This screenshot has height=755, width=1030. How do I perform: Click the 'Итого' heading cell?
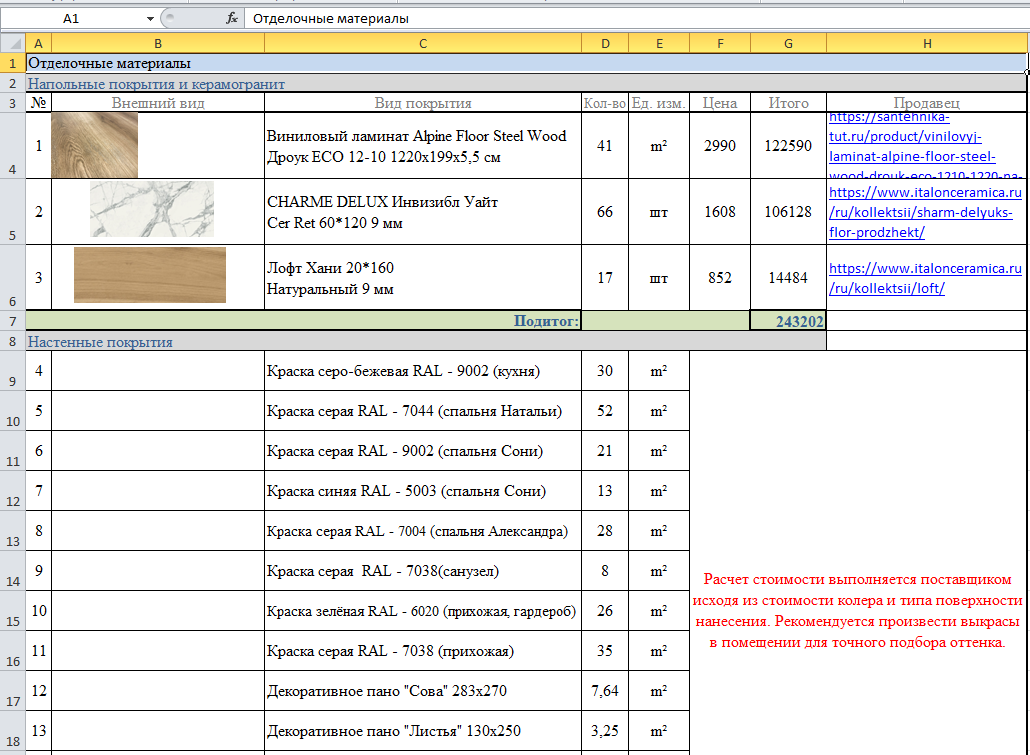click(x=788, y=103)
